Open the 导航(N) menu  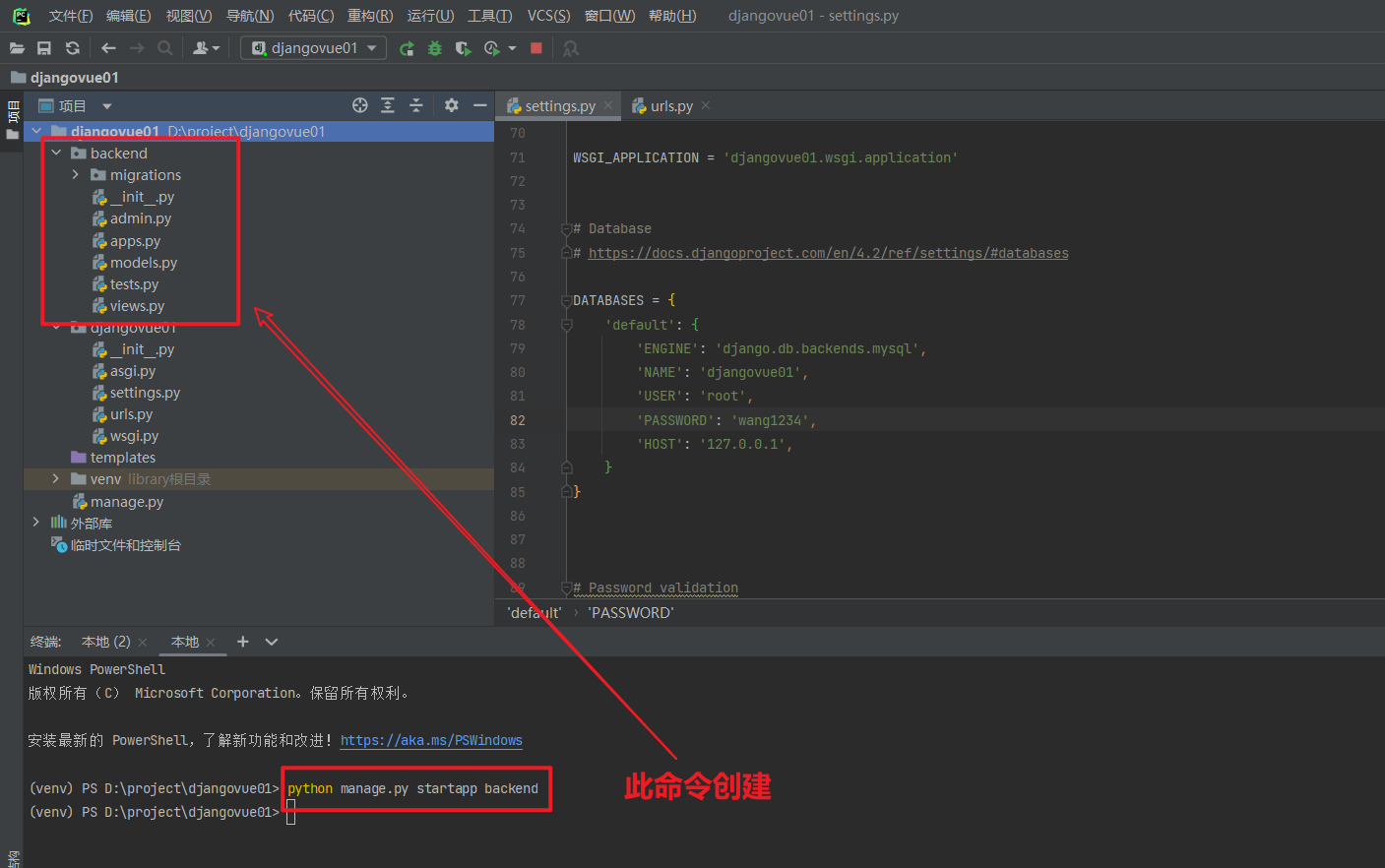point(250,16)
